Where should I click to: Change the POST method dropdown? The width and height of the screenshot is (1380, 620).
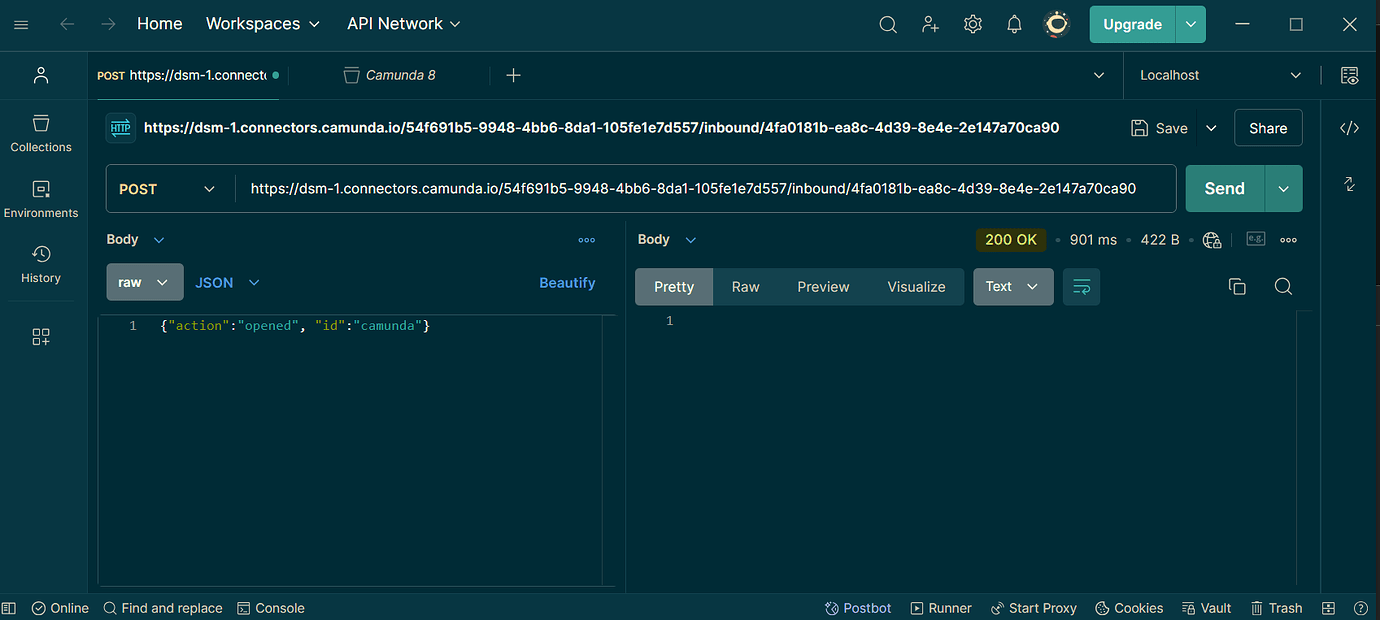(167, 189)
